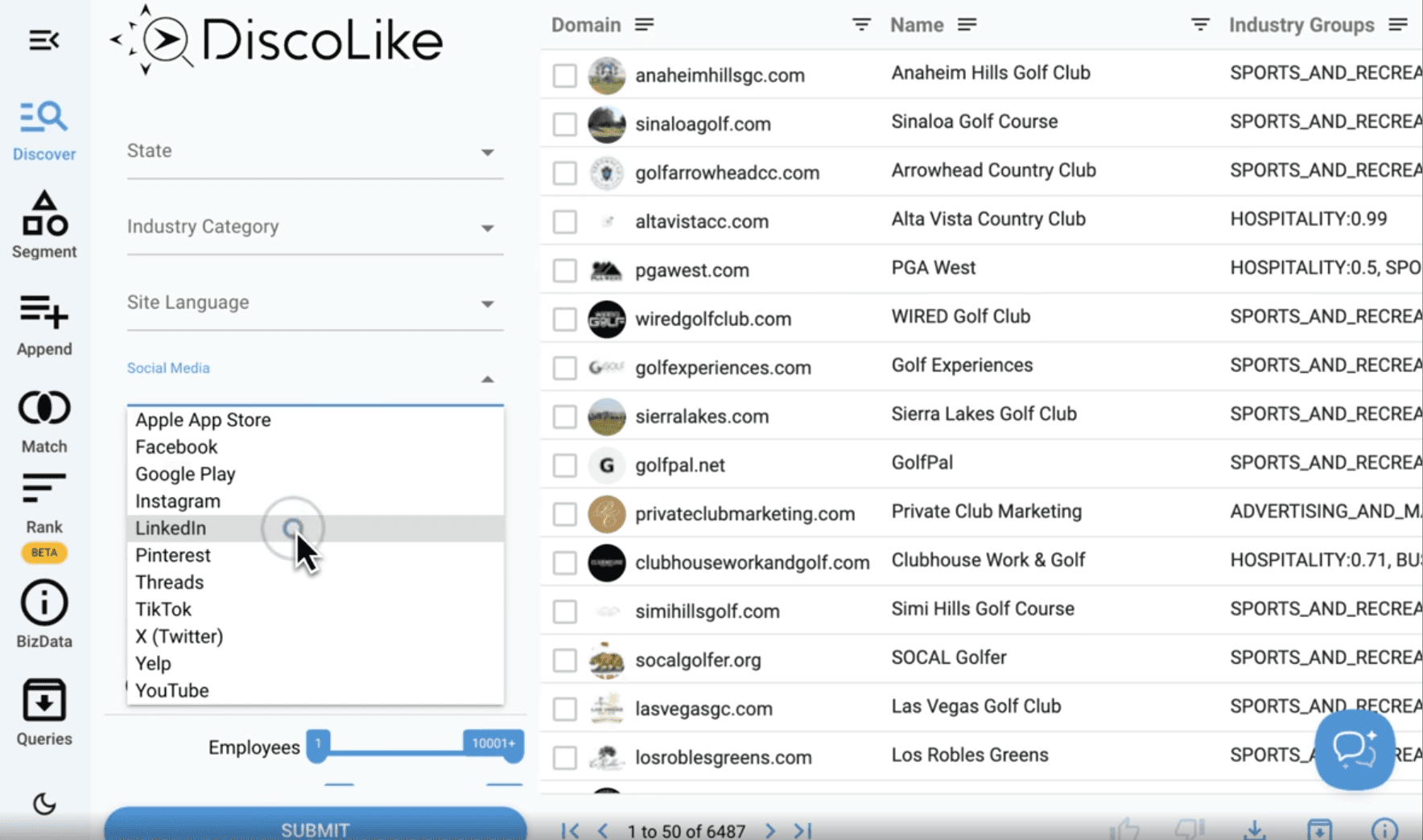This screenshot has height=840, width=1423.
Task: Tick the checkbox next to lasvegasgc.com
Action: 564,709
